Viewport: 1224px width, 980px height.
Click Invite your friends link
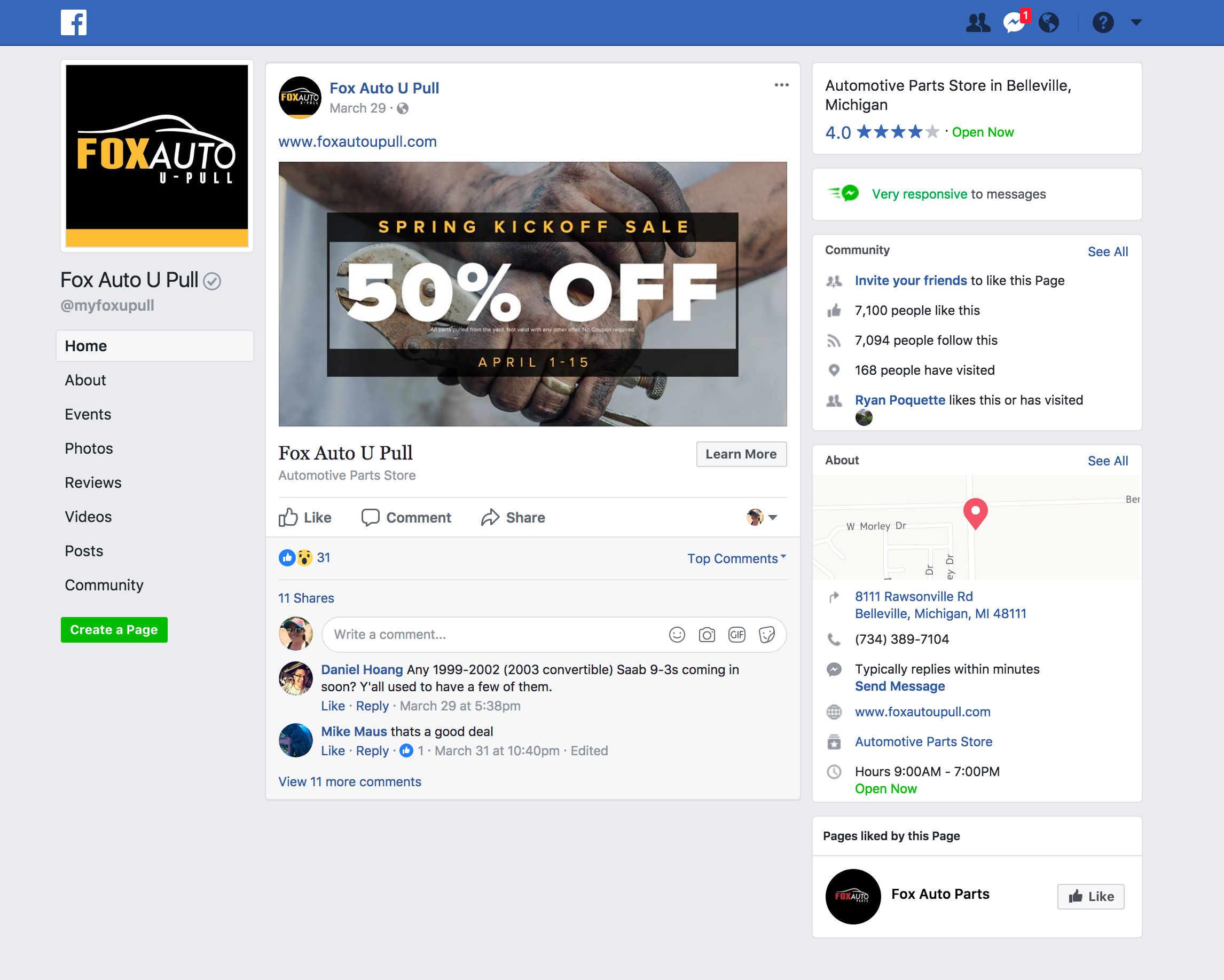(x=911, y=280)
